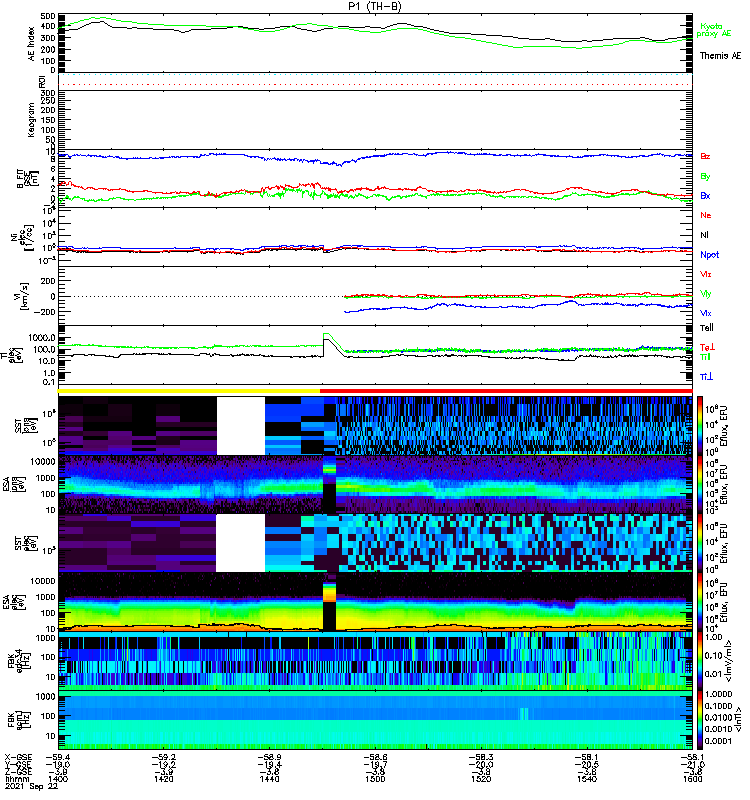Pick the blue Bx legend entry
This screenshot has width=750, height=800.
point(705,195)
